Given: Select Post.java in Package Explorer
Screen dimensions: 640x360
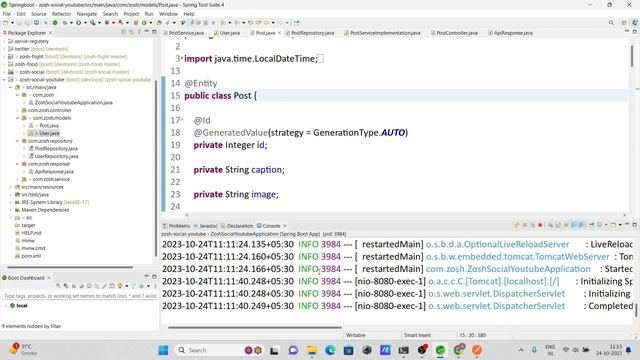Looking at the screenshot, I should pyautogui.click(x=49, y=126).
